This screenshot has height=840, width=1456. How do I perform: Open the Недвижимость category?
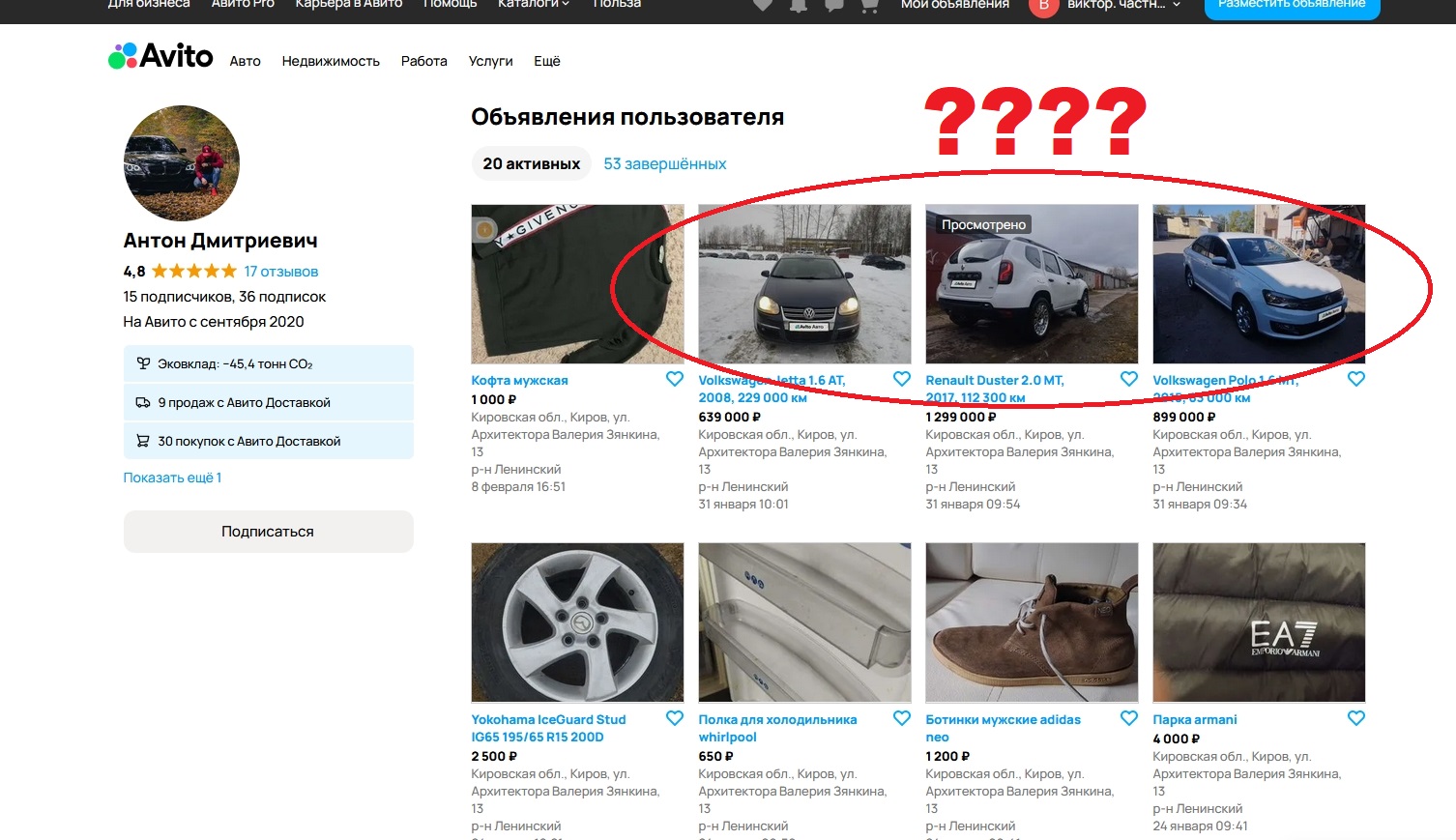pos(331,61)
